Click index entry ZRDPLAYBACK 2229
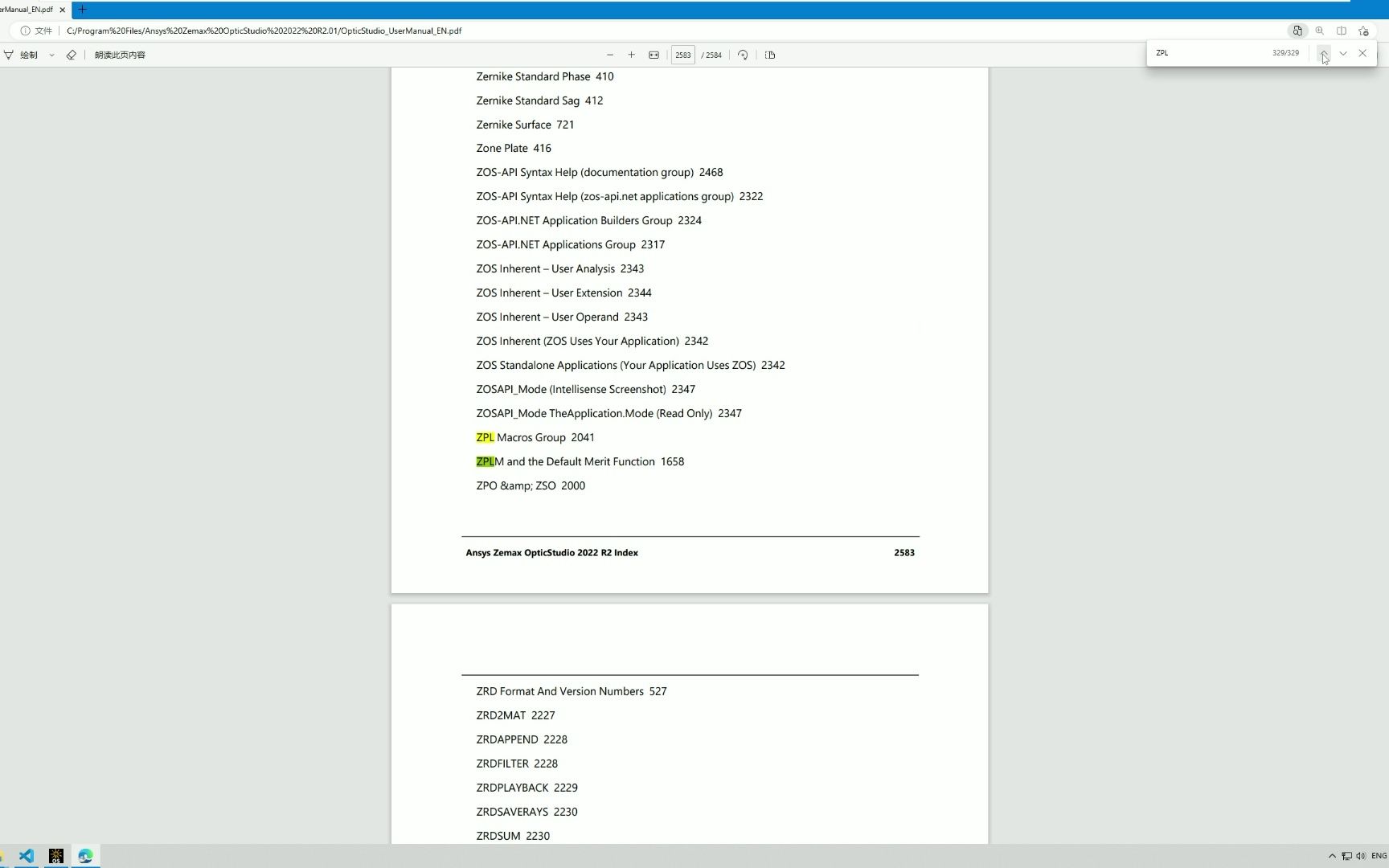Viewport: 1389px width, 868px height. tap(527, 788)
